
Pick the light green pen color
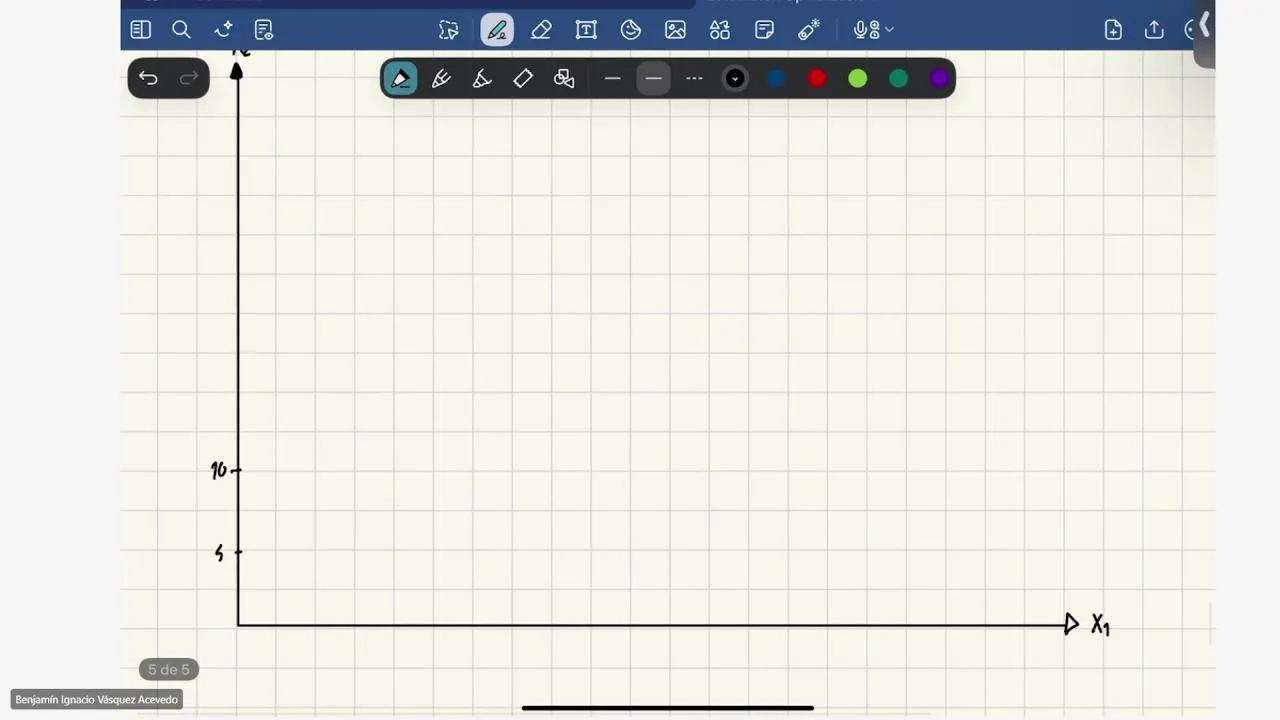click(858, 78)
